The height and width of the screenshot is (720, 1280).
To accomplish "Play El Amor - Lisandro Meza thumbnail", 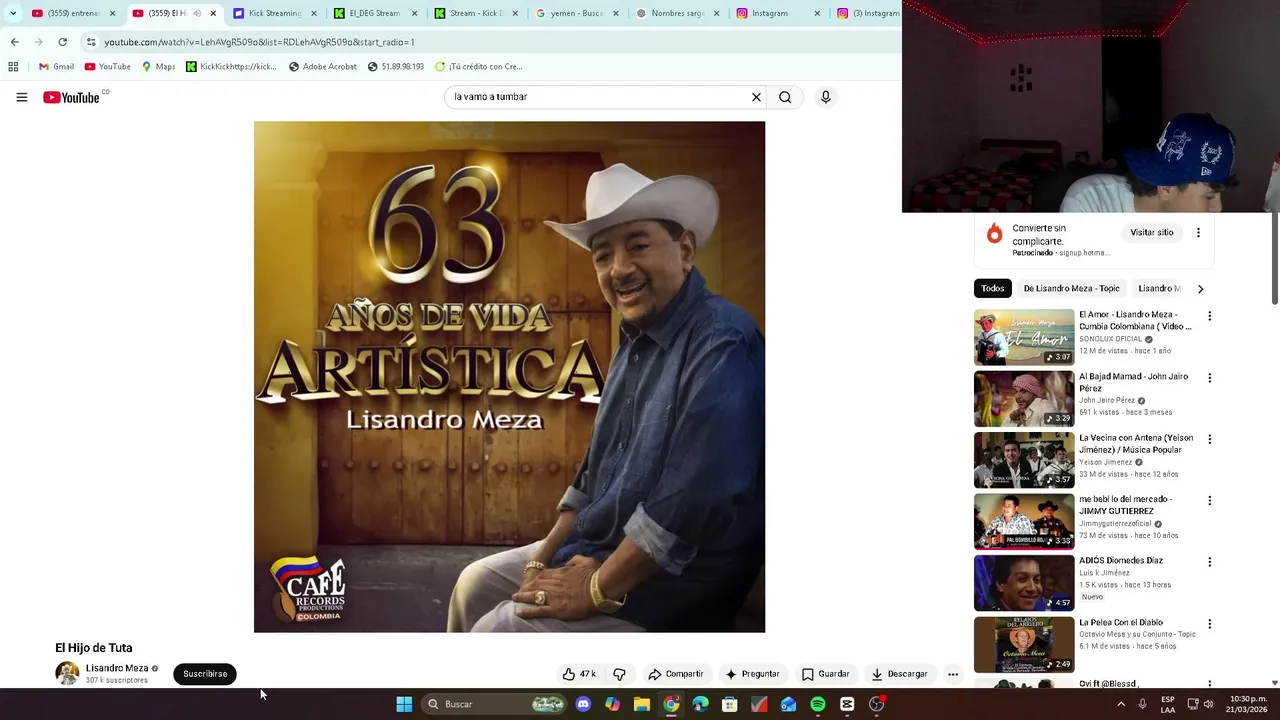I will pos(1024,337).
